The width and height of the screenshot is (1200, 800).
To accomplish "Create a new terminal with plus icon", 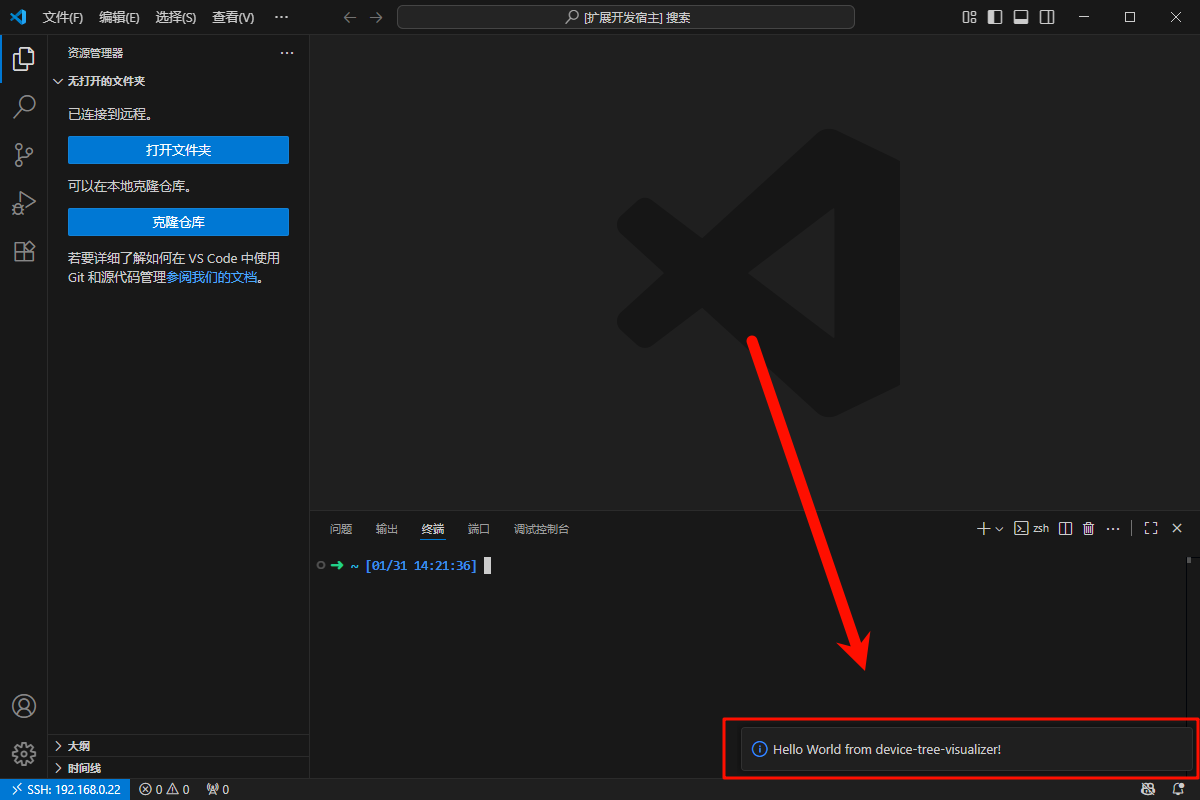I will click(x=983, y=528).
